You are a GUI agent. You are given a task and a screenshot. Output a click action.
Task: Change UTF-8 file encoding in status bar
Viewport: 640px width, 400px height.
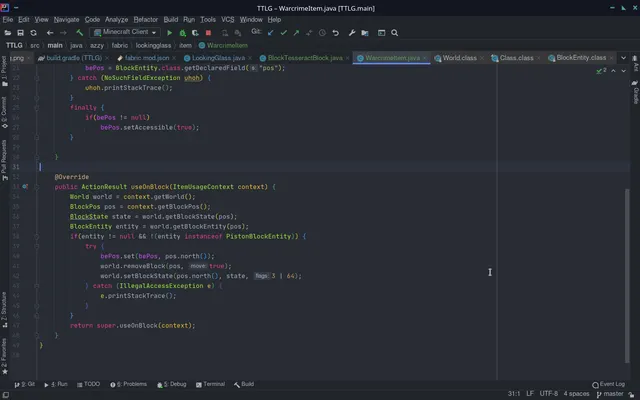(549, 394)
